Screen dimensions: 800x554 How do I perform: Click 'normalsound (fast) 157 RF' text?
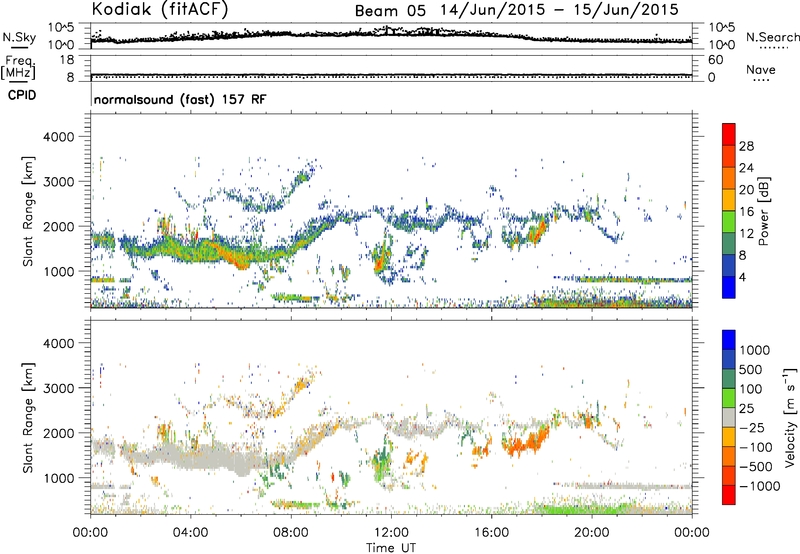tap(180, 99)
